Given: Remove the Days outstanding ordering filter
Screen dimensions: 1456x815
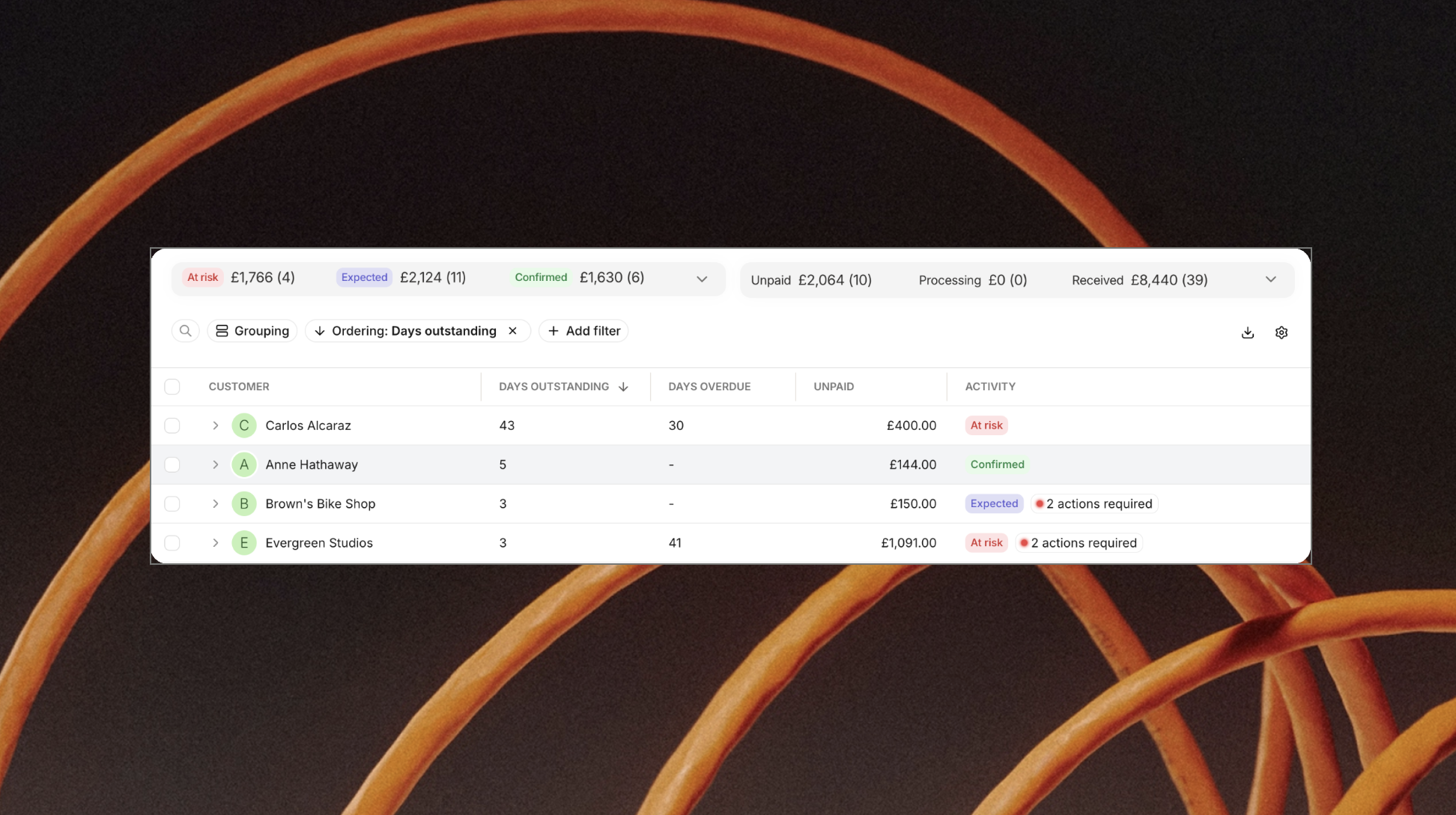Looking at the screenshot, I should coord(512,331).
